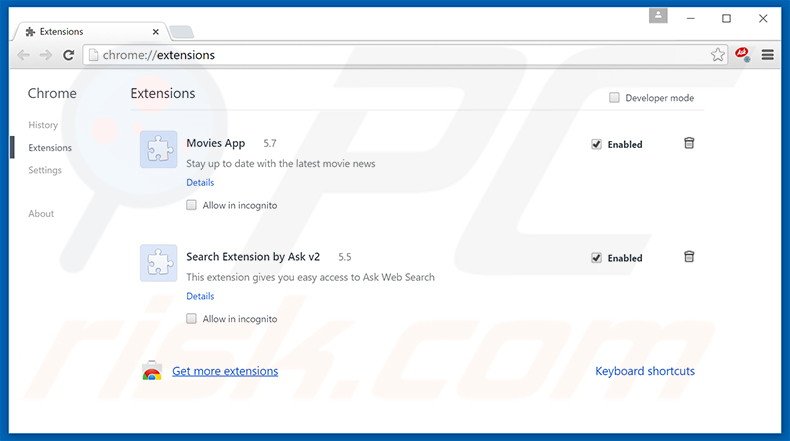790x441 pixels.
Task: Open Details link for Movies App
Action: click(200, 182)
